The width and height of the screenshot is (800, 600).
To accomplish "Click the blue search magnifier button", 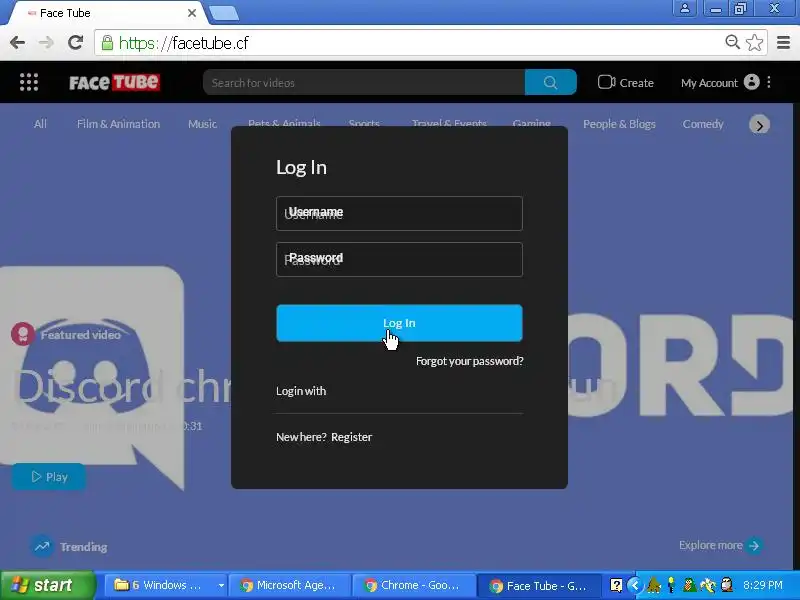I will click(x=551, y=82).
